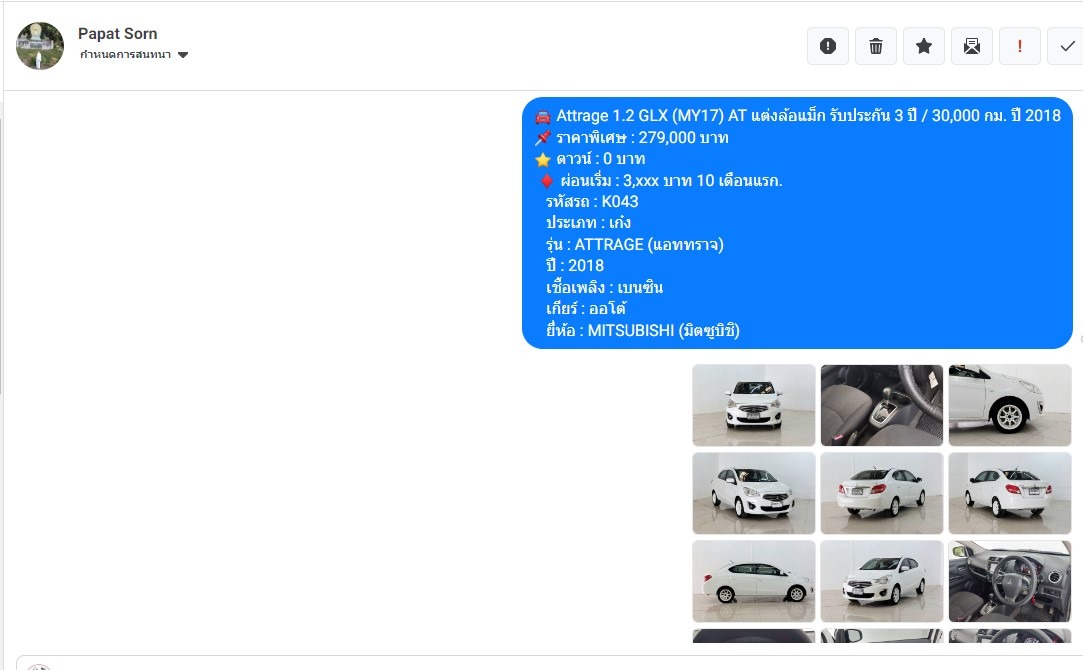Mark conversation as spam with circled exclamation icon
1083x670 pixels.
827,46
